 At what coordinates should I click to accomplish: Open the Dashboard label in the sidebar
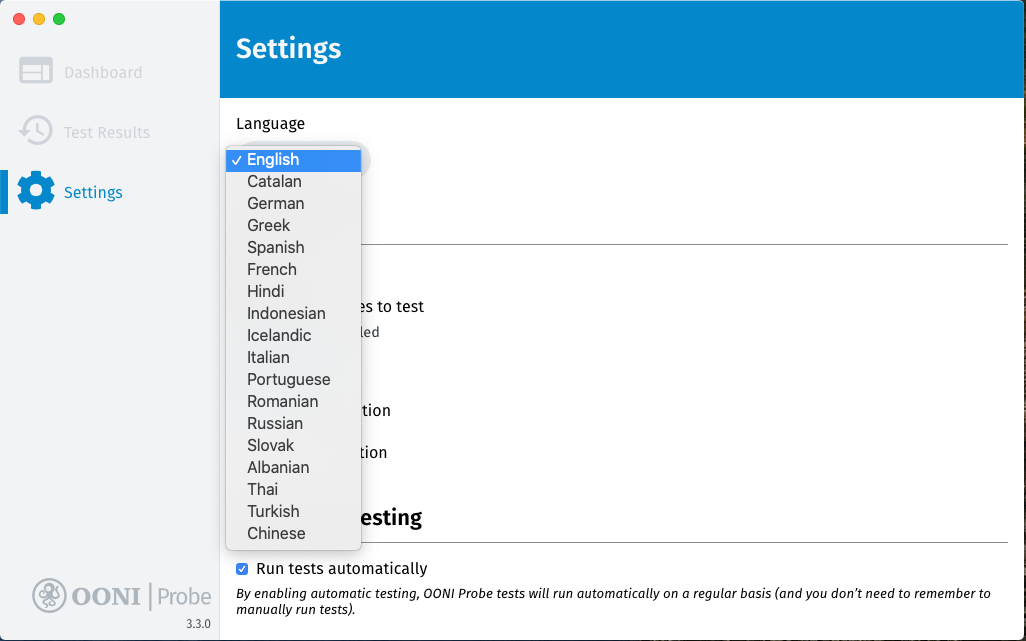pyautogui.click(x=103, y=73)
